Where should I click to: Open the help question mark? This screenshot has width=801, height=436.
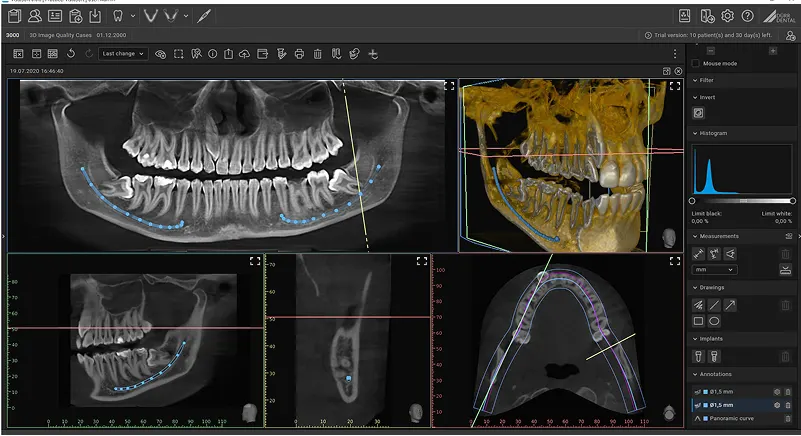tap(747, 16)
